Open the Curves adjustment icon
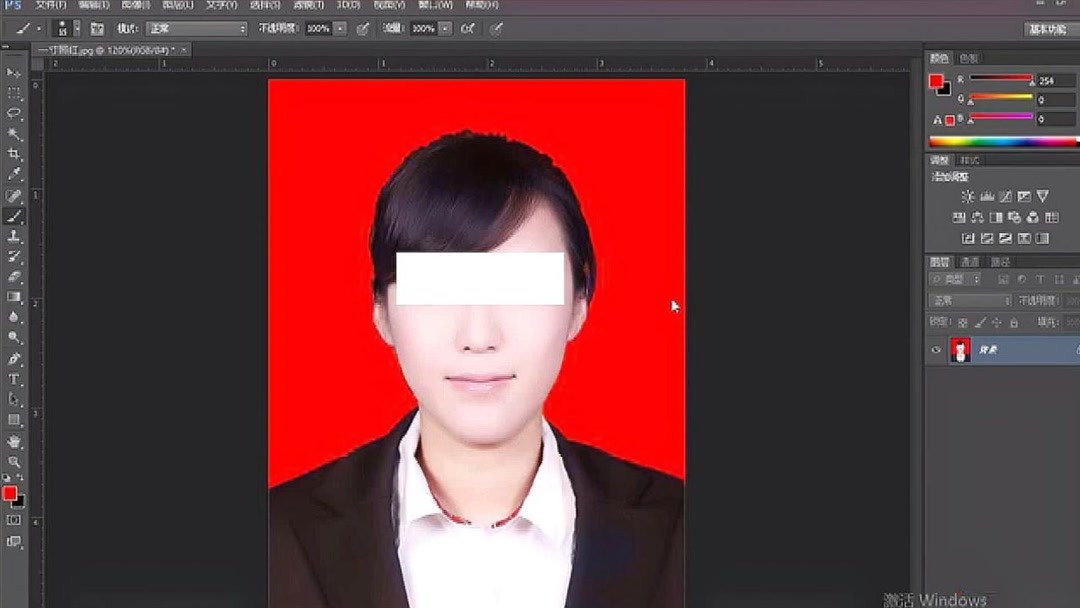 [1005, 195]
